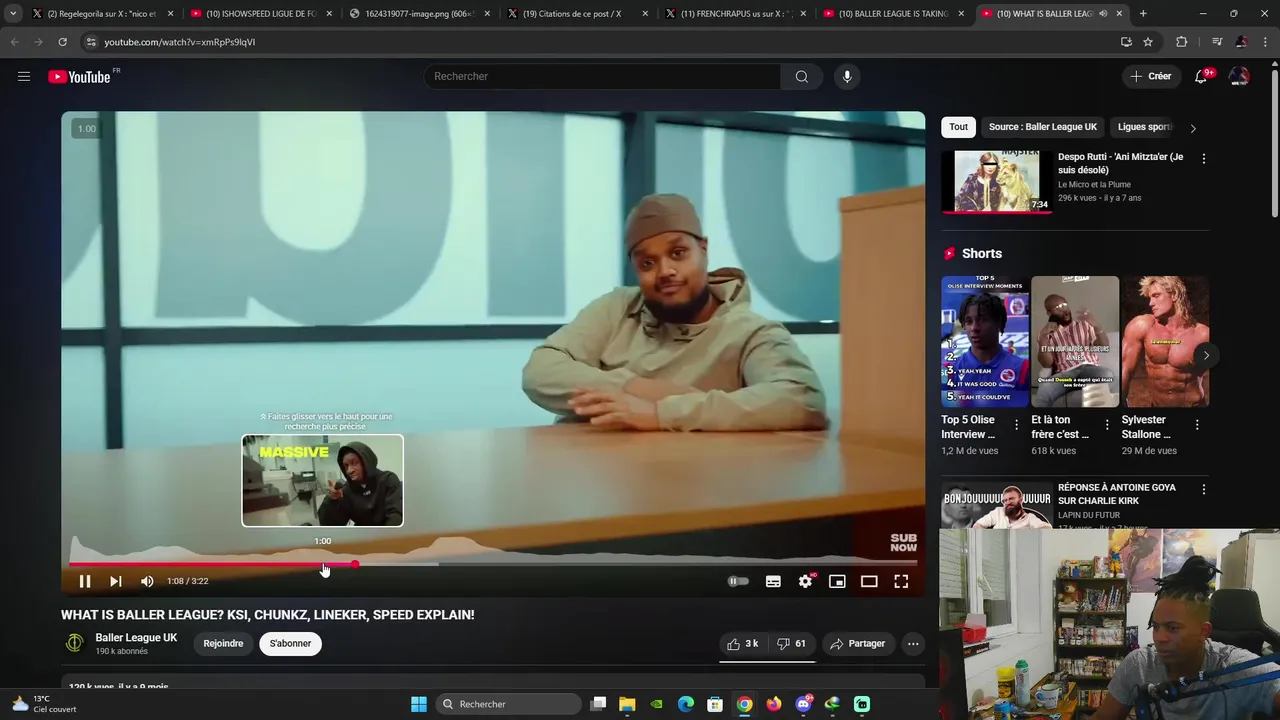
Task: Toggle the autoplay switch in player
Action: (738, 581)
